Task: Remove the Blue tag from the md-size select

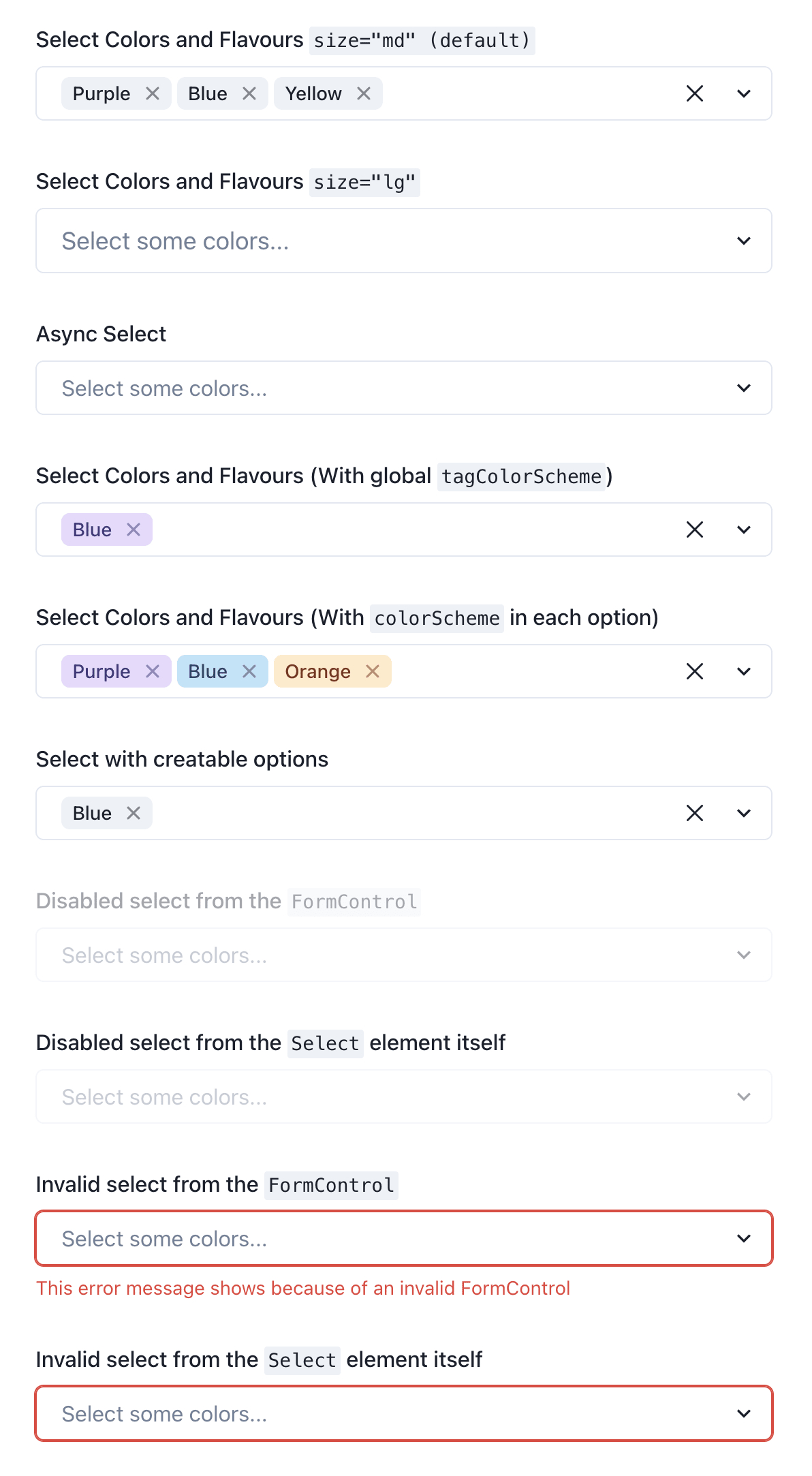Action: (x=249, y=93)
